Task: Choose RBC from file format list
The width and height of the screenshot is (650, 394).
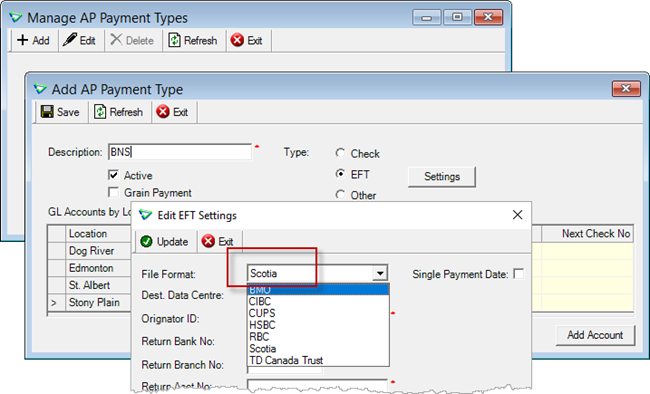Action: pos(318,336)
